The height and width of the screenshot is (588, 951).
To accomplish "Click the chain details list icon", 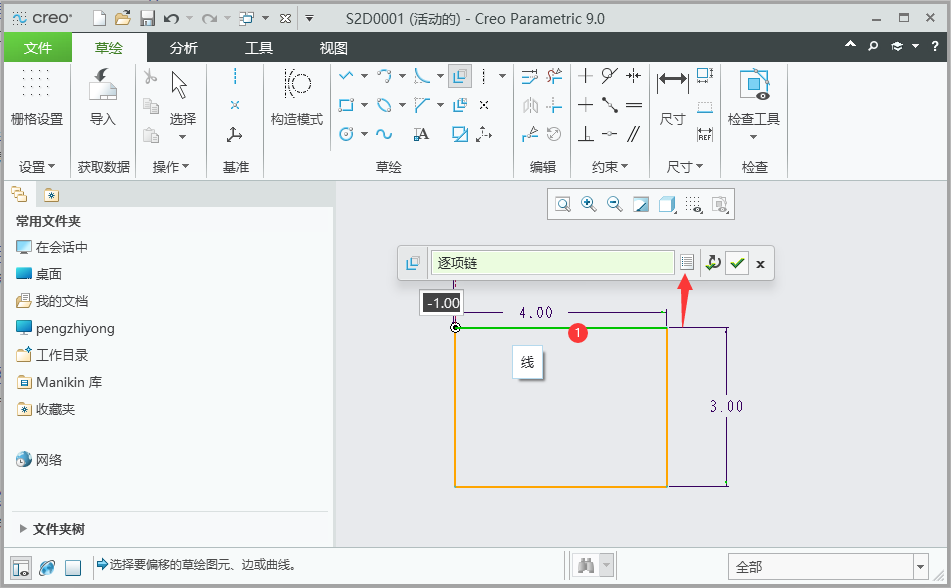I will [687, 262].
